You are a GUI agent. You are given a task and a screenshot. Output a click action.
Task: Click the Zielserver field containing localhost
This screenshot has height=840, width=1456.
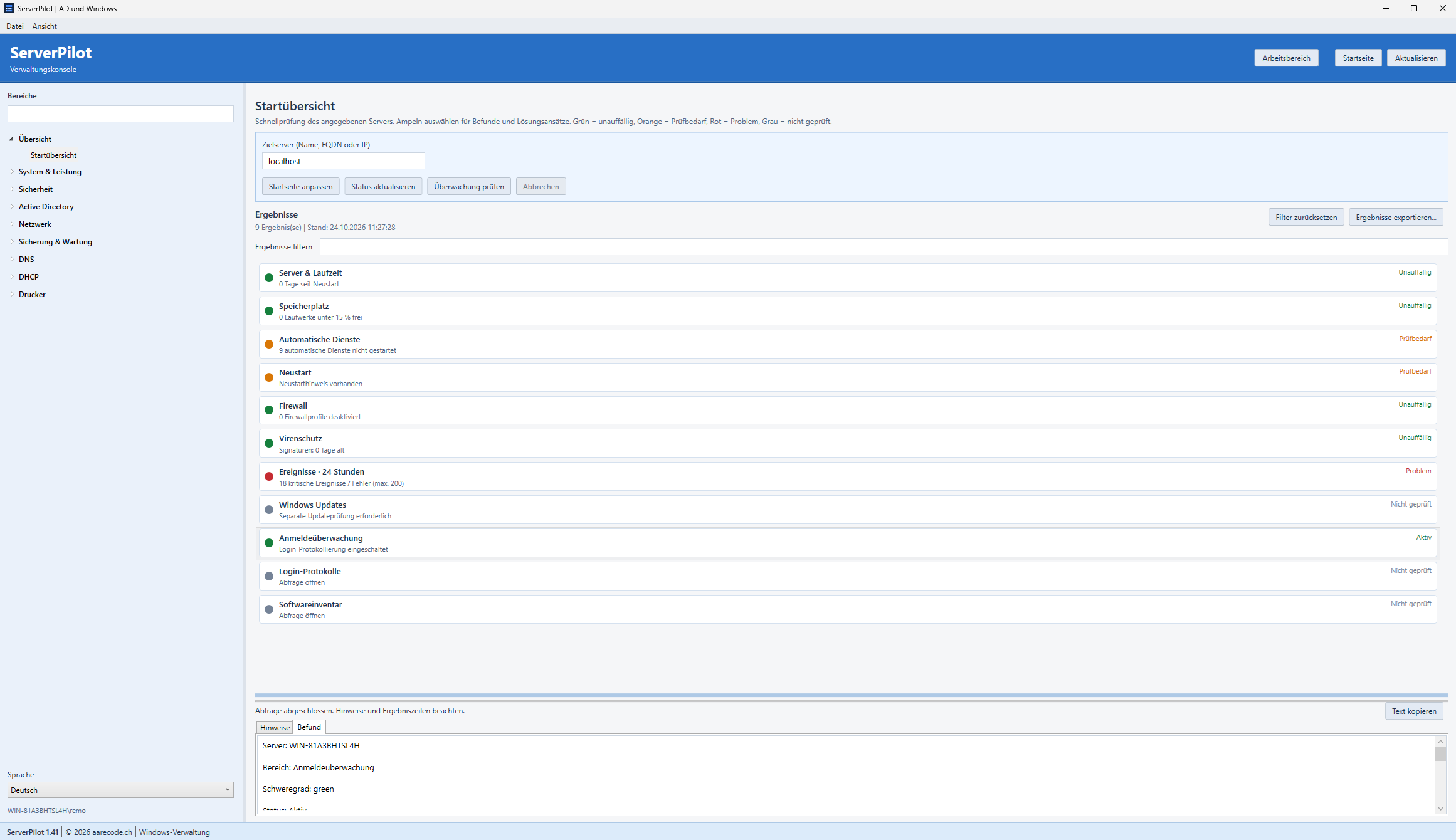344,161
